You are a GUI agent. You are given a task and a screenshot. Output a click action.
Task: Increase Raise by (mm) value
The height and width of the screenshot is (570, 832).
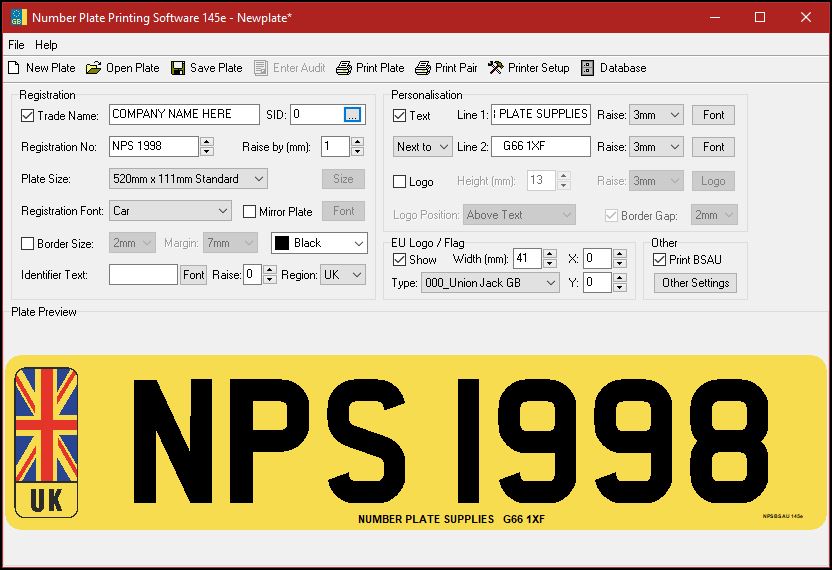[x=358, y=142]
